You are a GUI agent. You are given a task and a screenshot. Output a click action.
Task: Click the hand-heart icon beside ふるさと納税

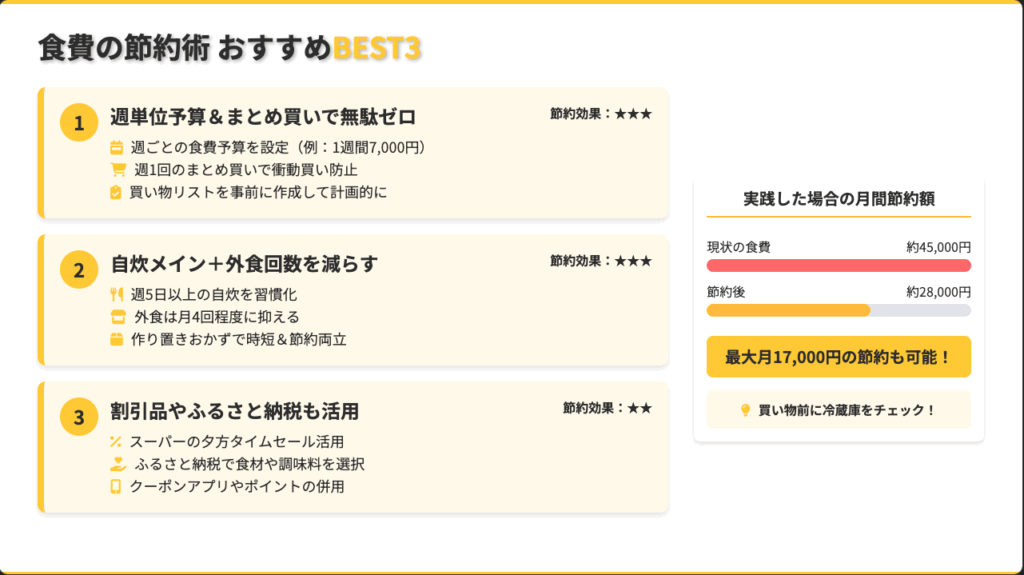point(118,464)
